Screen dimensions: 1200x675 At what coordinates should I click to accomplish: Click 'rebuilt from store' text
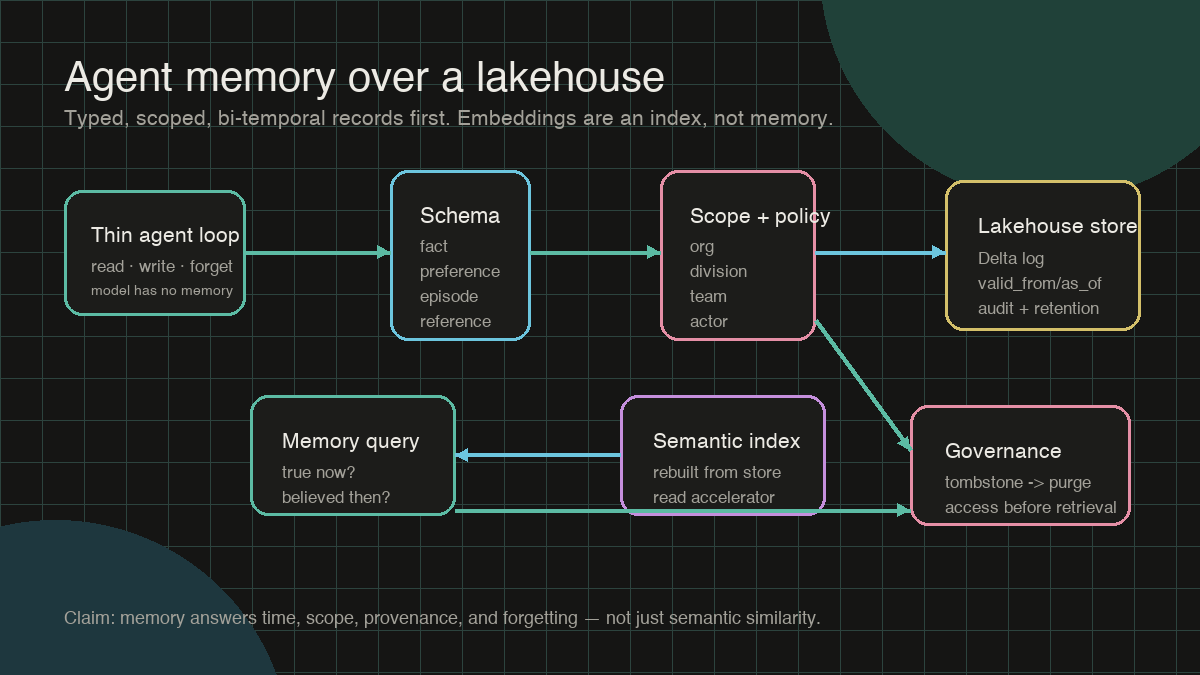717,472
